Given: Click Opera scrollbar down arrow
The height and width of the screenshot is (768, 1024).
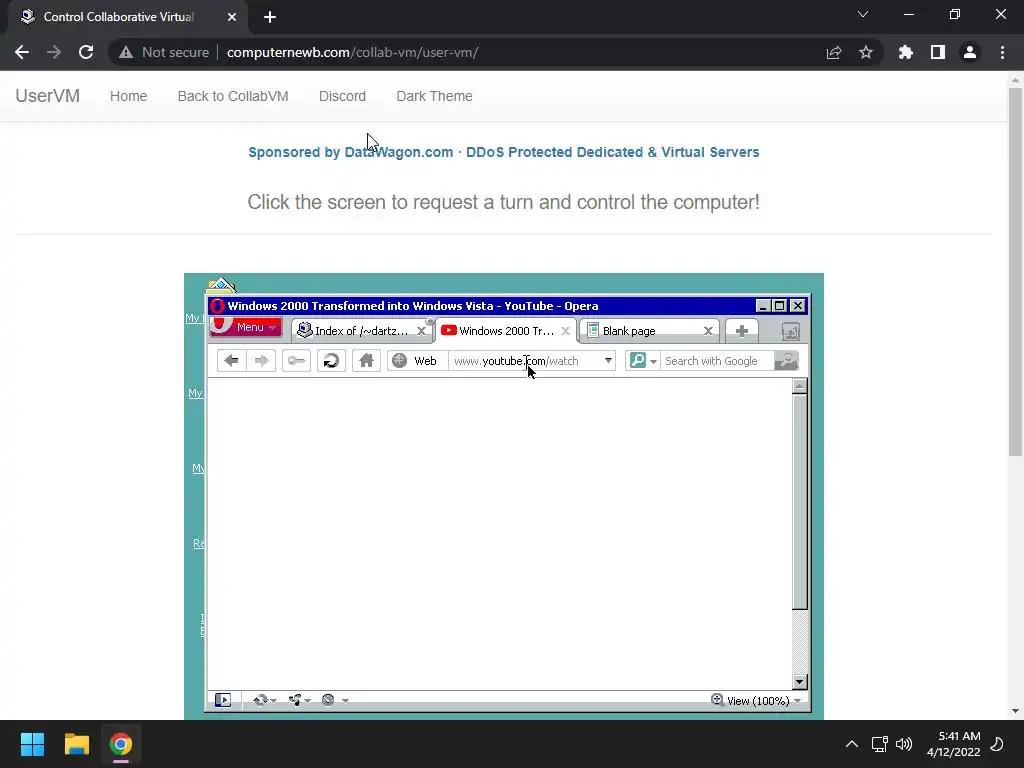Looking at the screenshot, I should tap(799, 682).
